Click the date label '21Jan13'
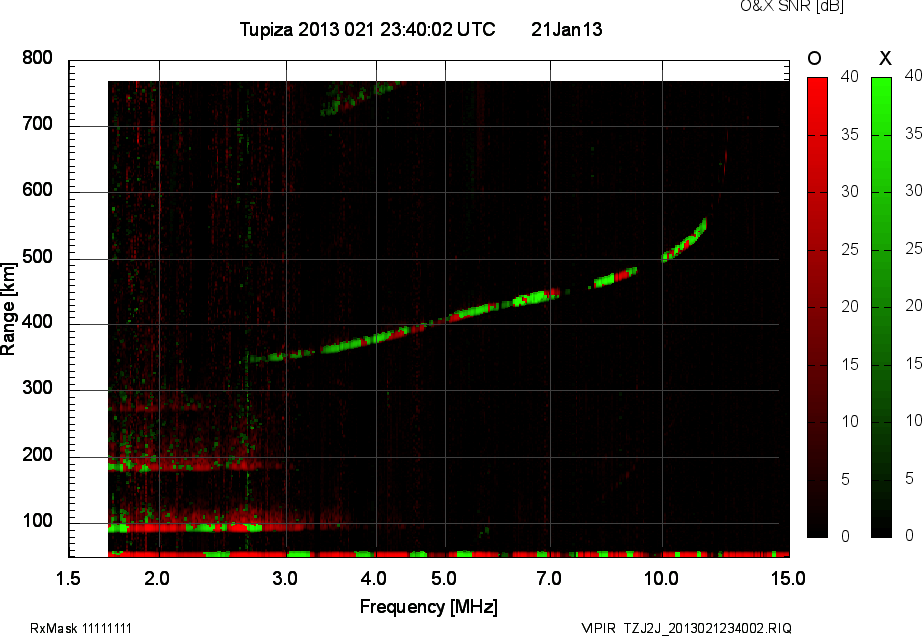922x636 pixels. [566, 29]
